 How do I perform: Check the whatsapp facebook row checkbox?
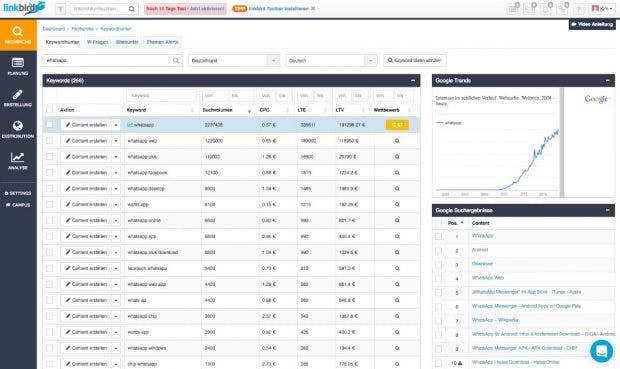[49, 172]
